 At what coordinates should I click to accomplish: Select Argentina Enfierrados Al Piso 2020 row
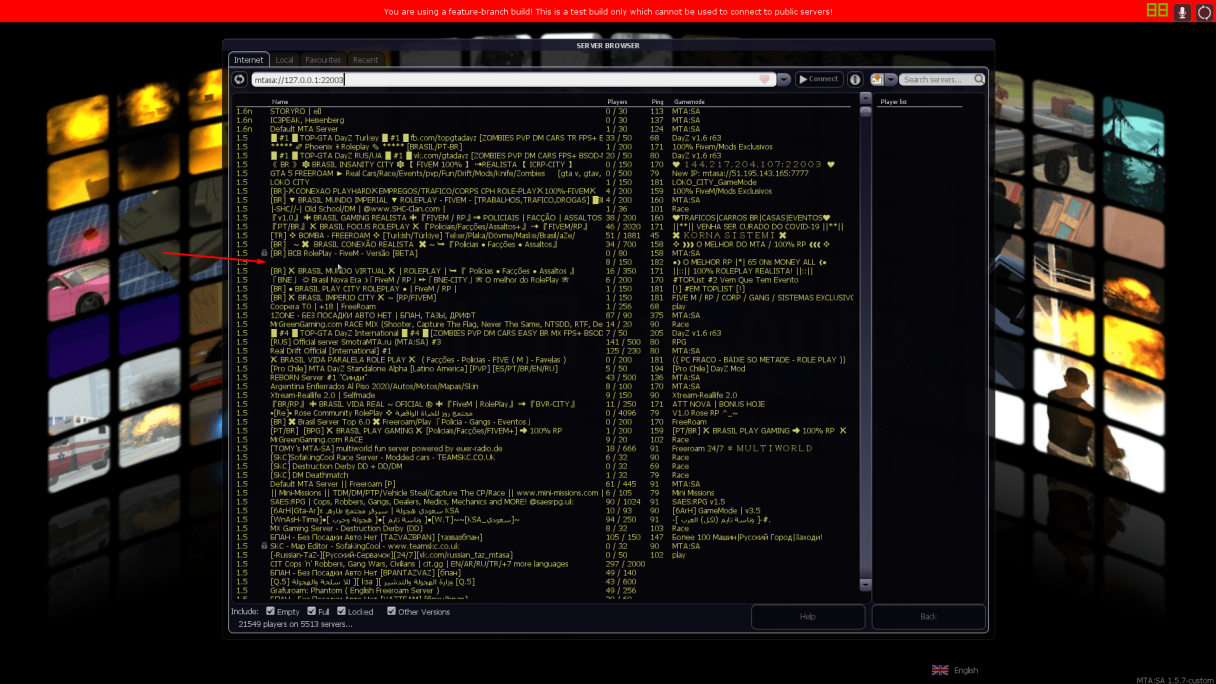[543, 386]
